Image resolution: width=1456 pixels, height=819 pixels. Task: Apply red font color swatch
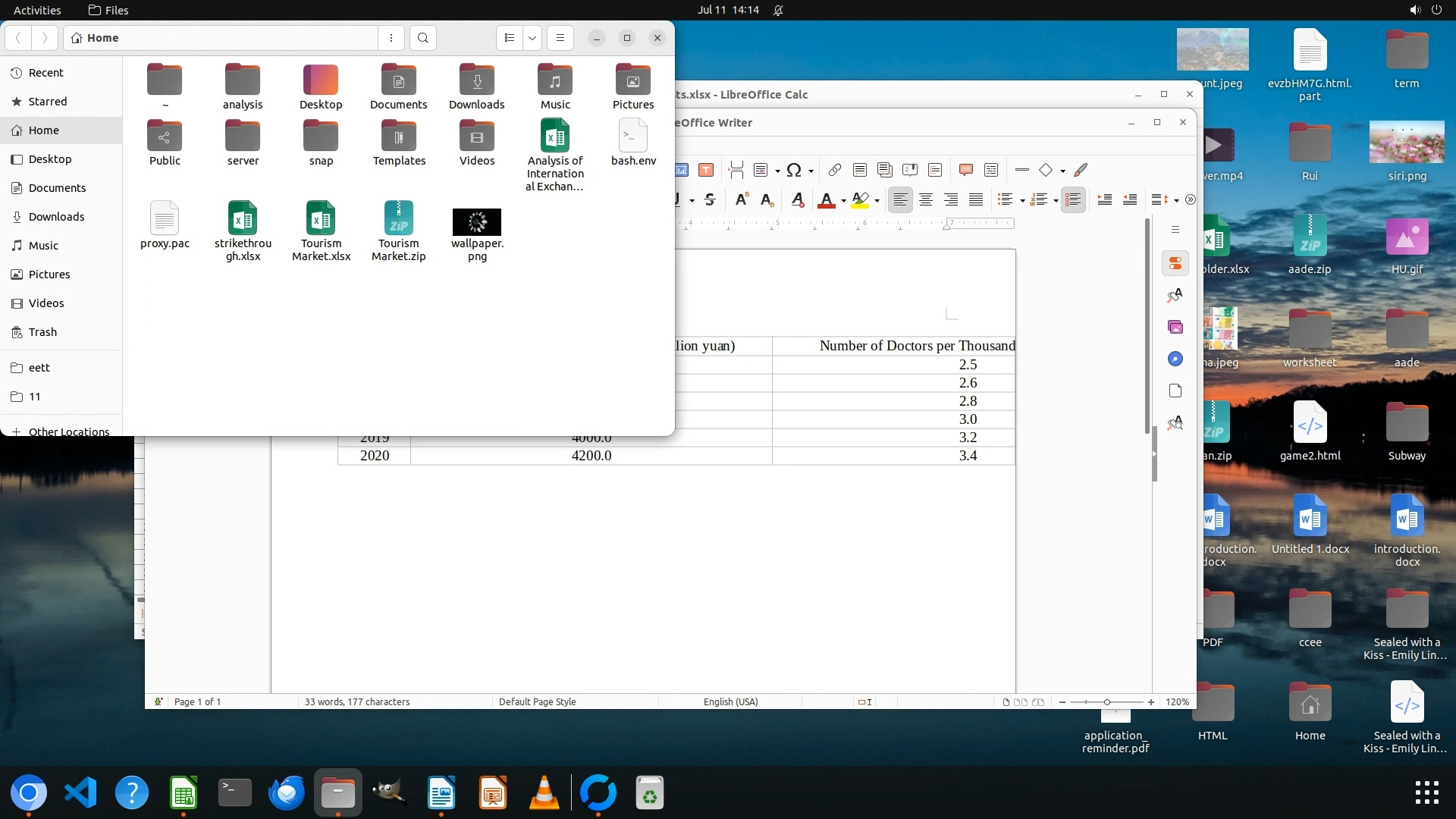point(827,200)
